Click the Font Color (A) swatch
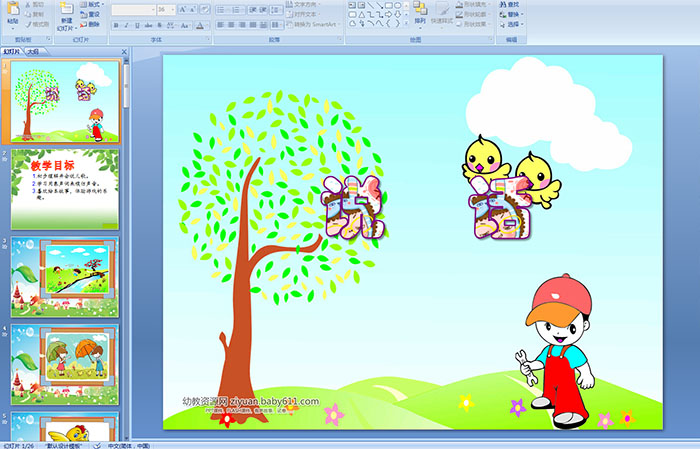The width and height of the screenshot is (700, 449). (200, 25)
